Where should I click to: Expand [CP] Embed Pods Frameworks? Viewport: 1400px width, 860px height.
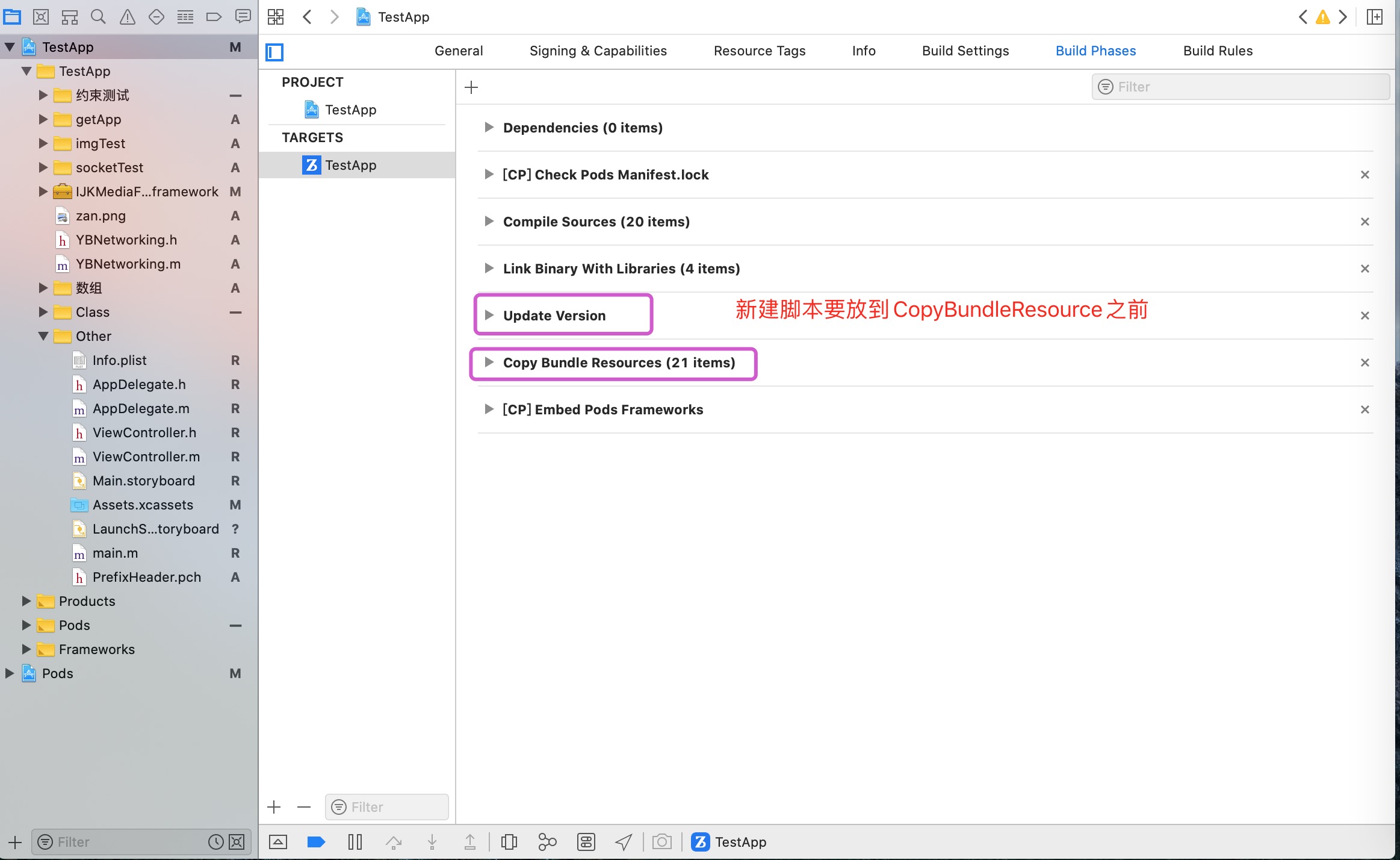[489, 409]
